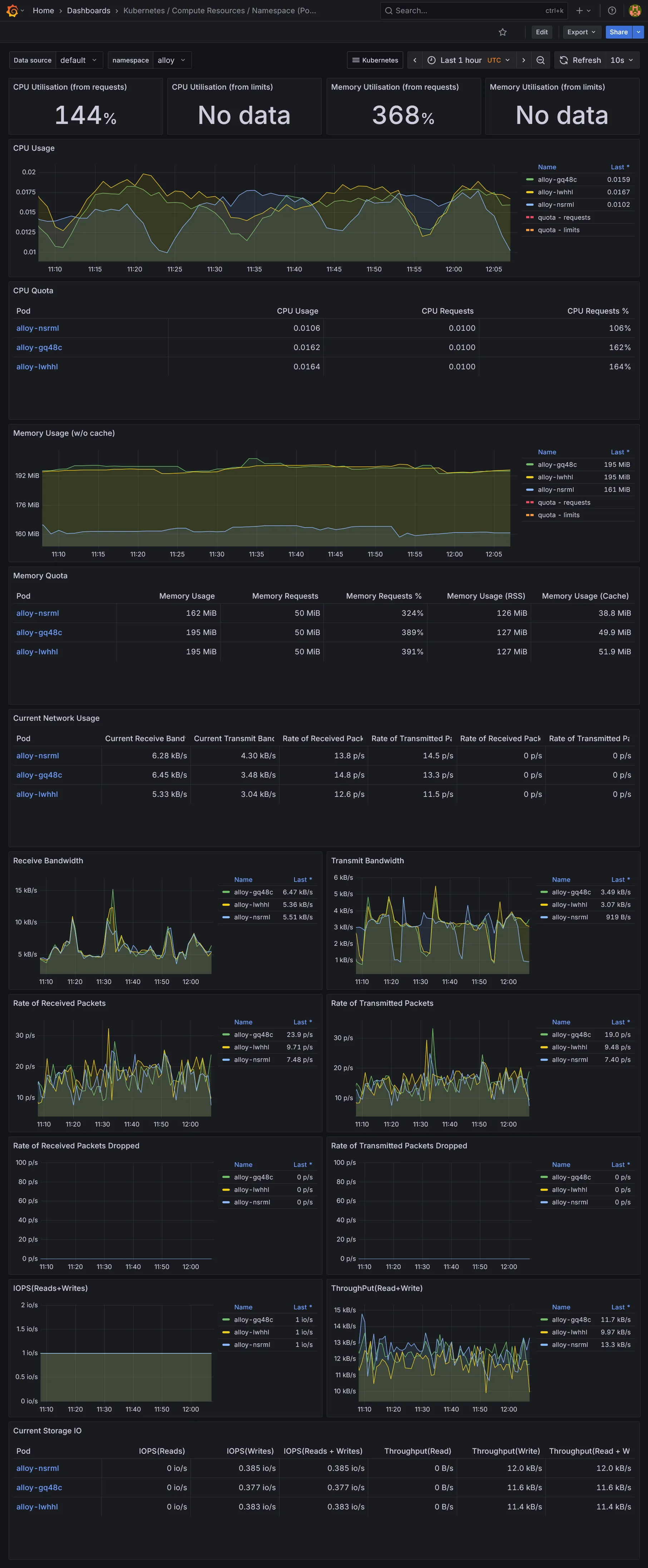The image size is (648, 1568).
Task: Toggle quota - requests in Memory Usage legend
Action: [563, 503]
